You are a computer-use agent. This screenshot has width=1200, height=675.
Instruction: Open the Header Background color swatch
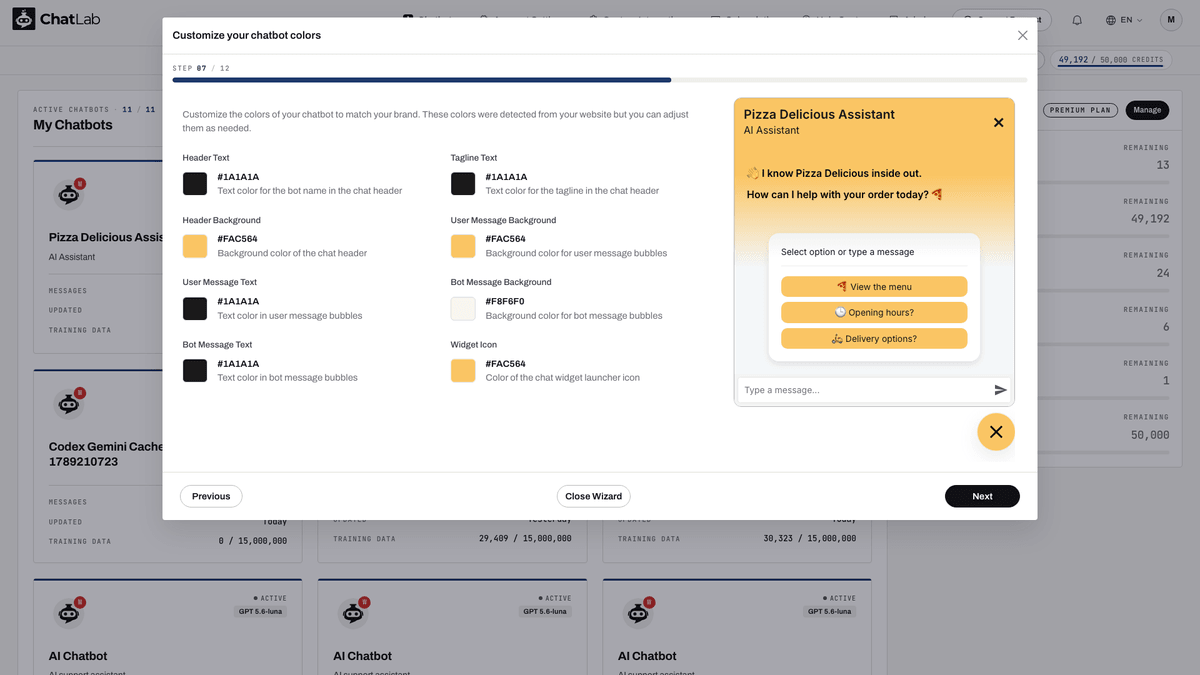(x=195, y=246)
